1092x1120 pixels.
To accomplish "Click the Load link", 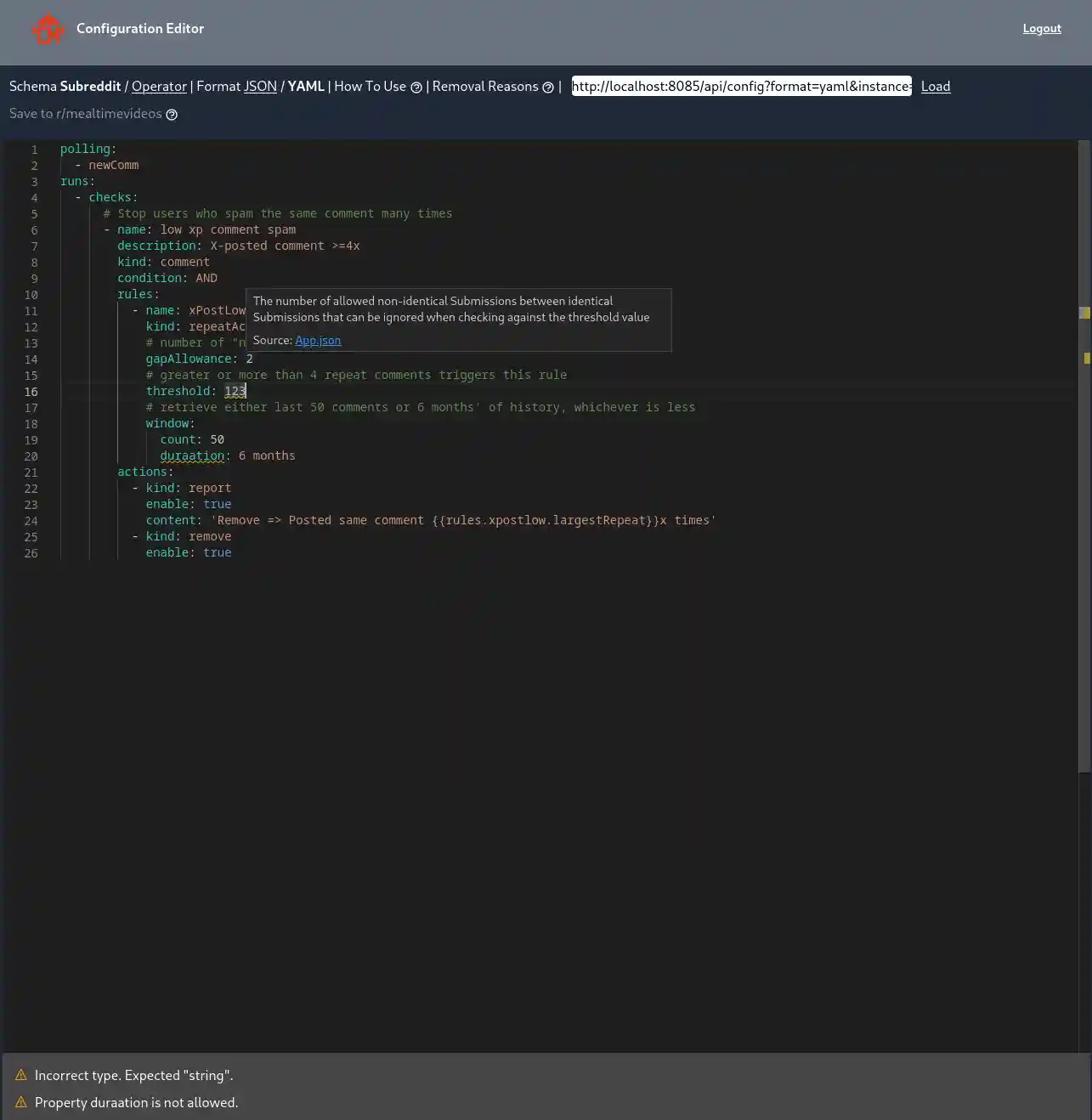I will coord(935,86).
